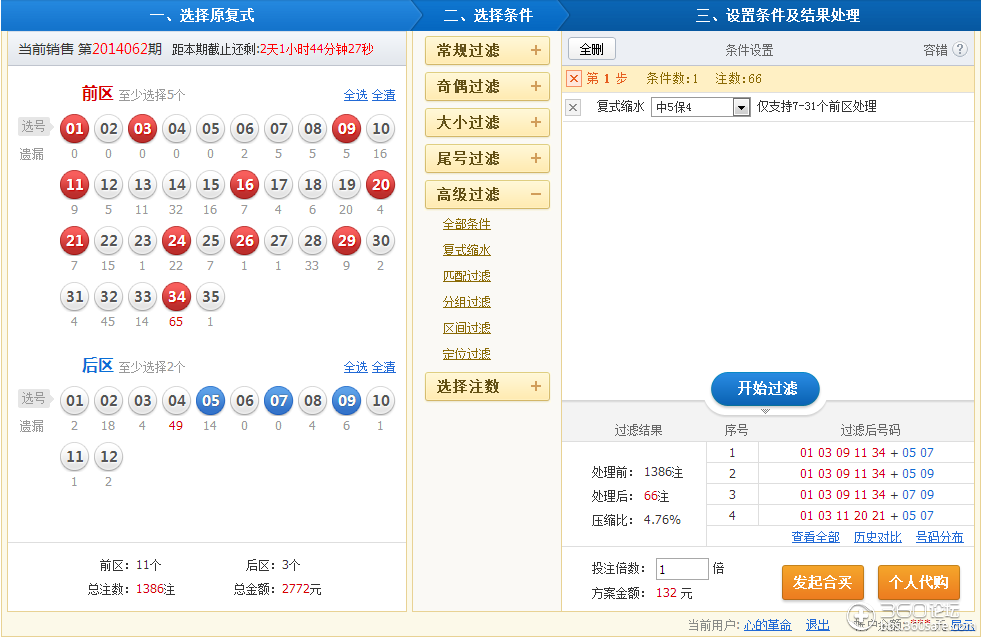Toggle front-zone ball 34 off
This screenshot has width=982, height=637.
pyautogui.click(x=177, y=297)
